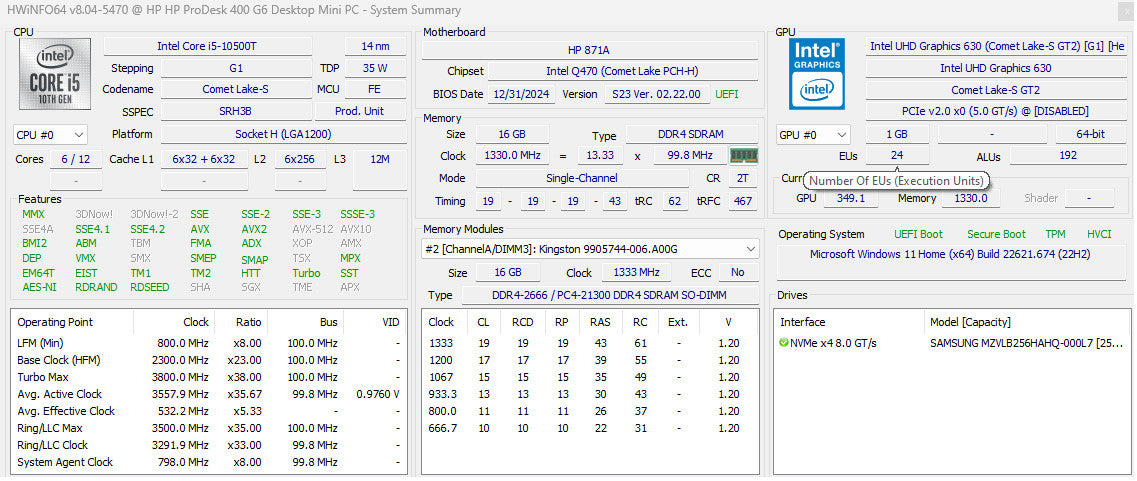
Task: Click the 24 EUs value
Action: tap(897, 156)
